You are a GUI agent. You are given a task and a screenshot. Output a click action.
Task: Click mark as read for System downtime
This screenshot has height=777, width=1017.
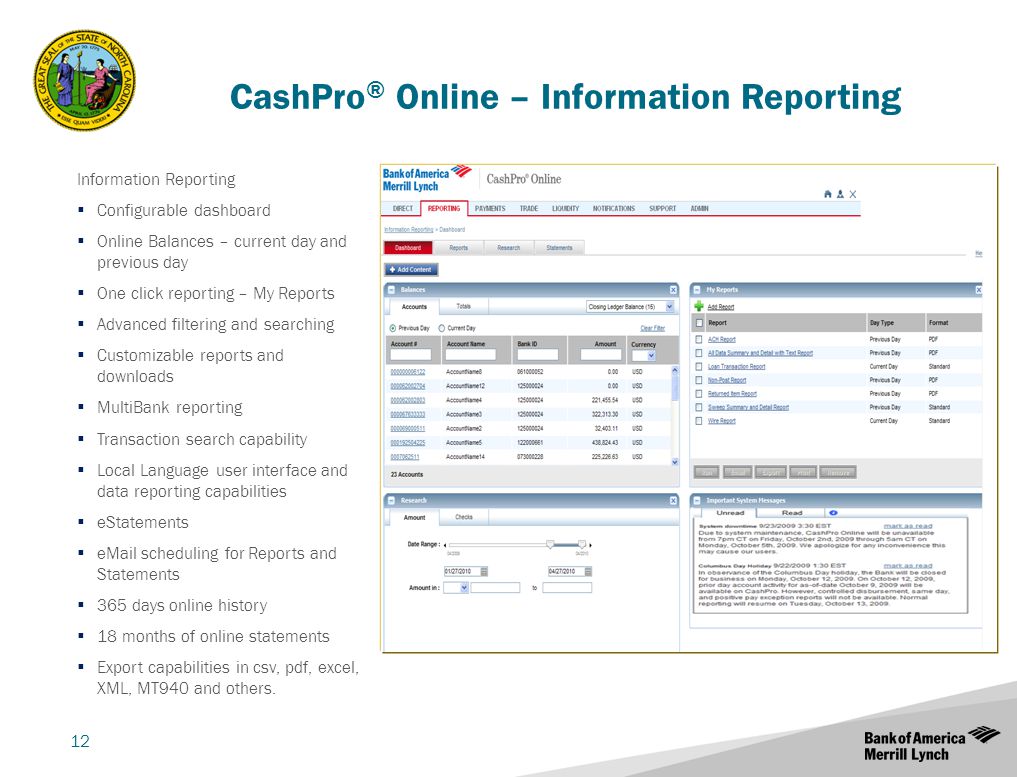pyautogui.click(x=907, y=526)
